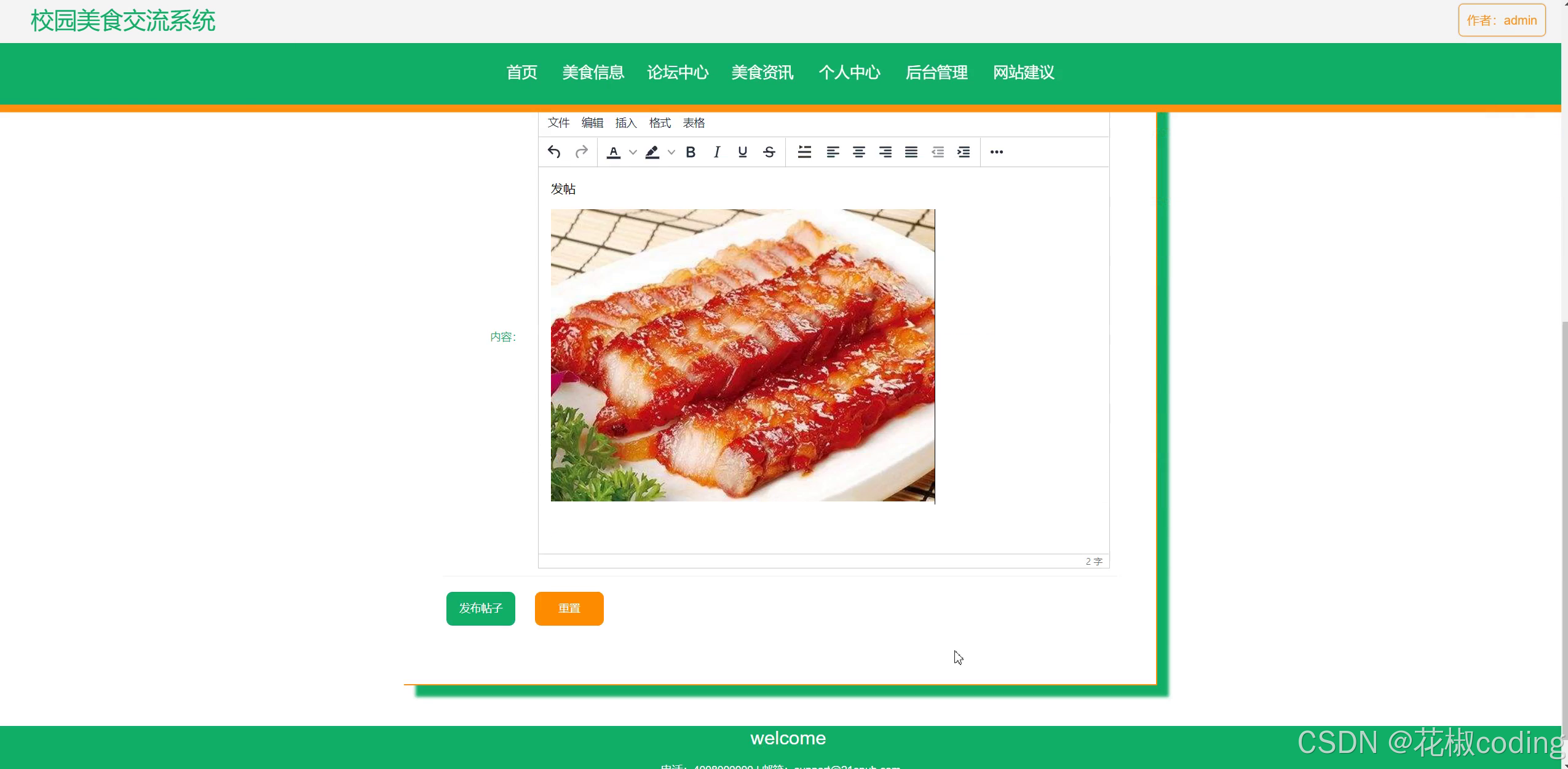Screen dimensions: 1568x769
Task: Undo the last editor action
Action: pos(555,152)
